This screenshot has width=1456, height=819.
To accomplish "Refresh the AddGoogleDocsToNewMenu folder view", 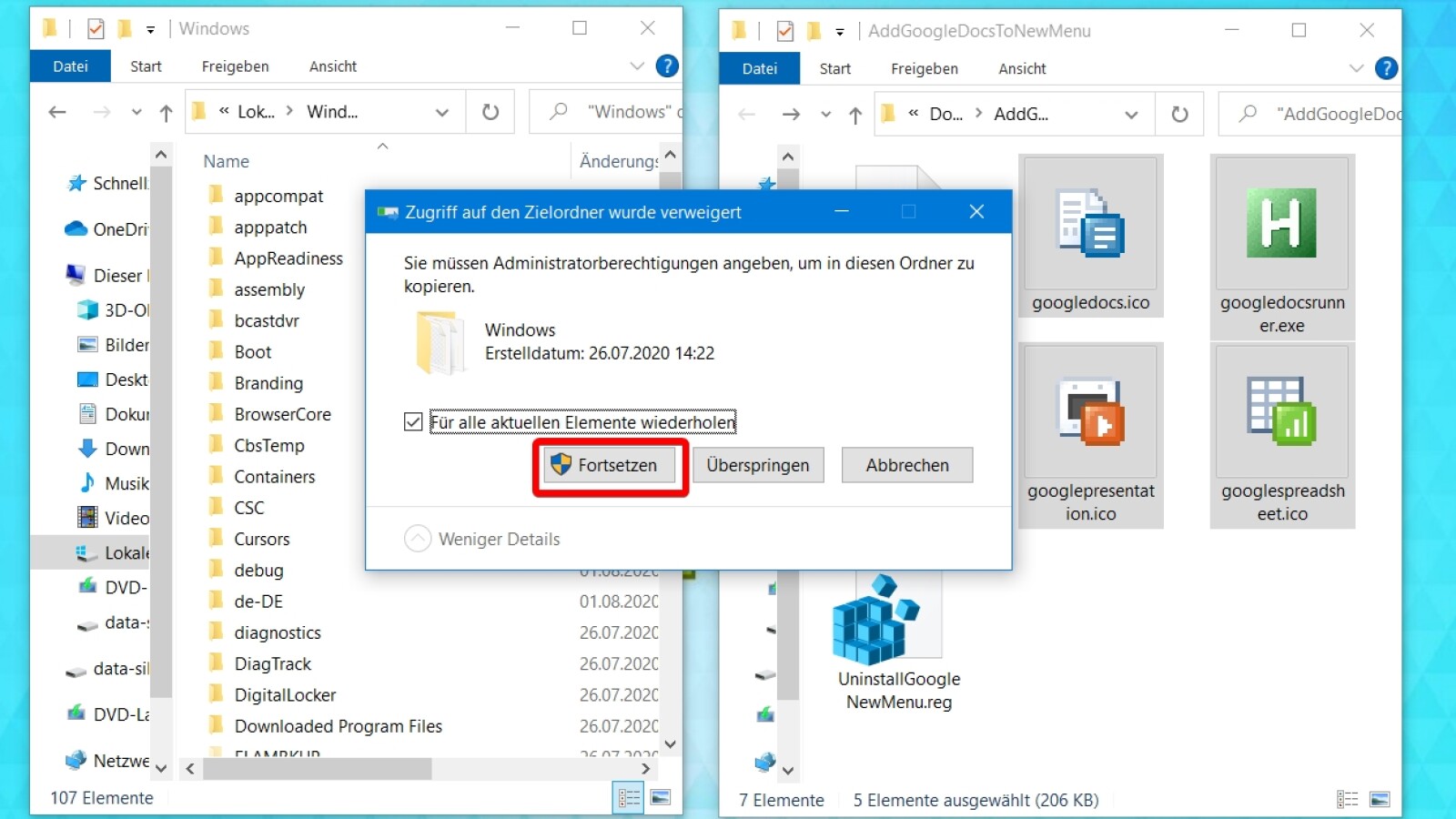I will 1179,114.
